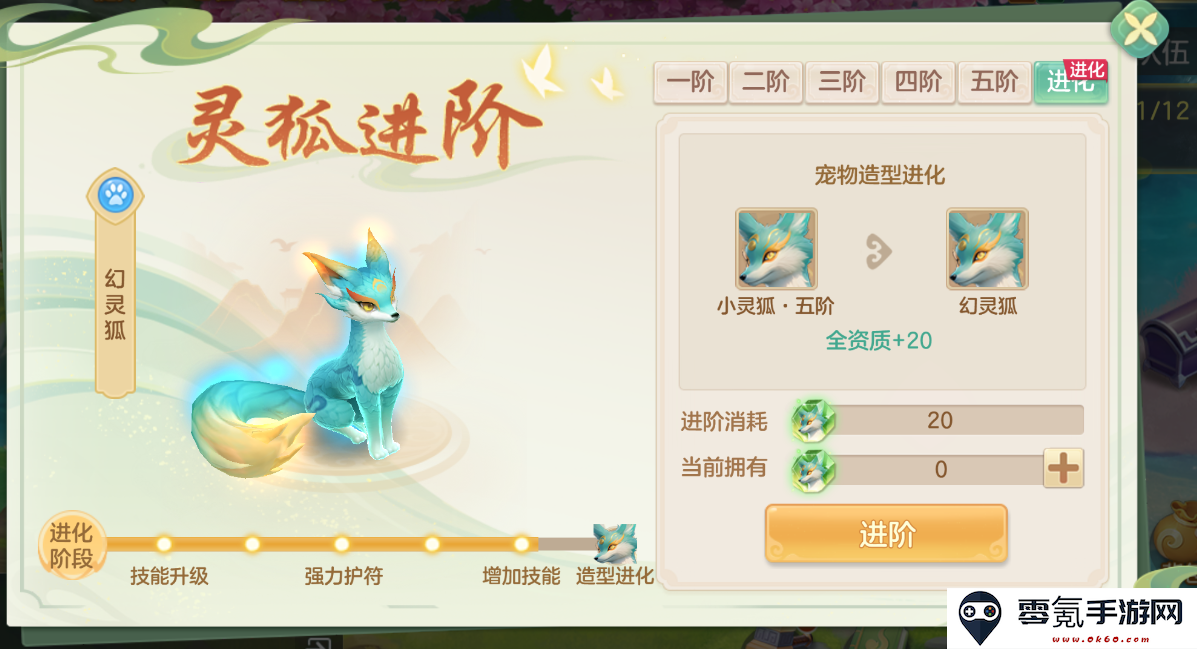
Task: Click the plus button to add materials
Action: tap(1063, 468)
